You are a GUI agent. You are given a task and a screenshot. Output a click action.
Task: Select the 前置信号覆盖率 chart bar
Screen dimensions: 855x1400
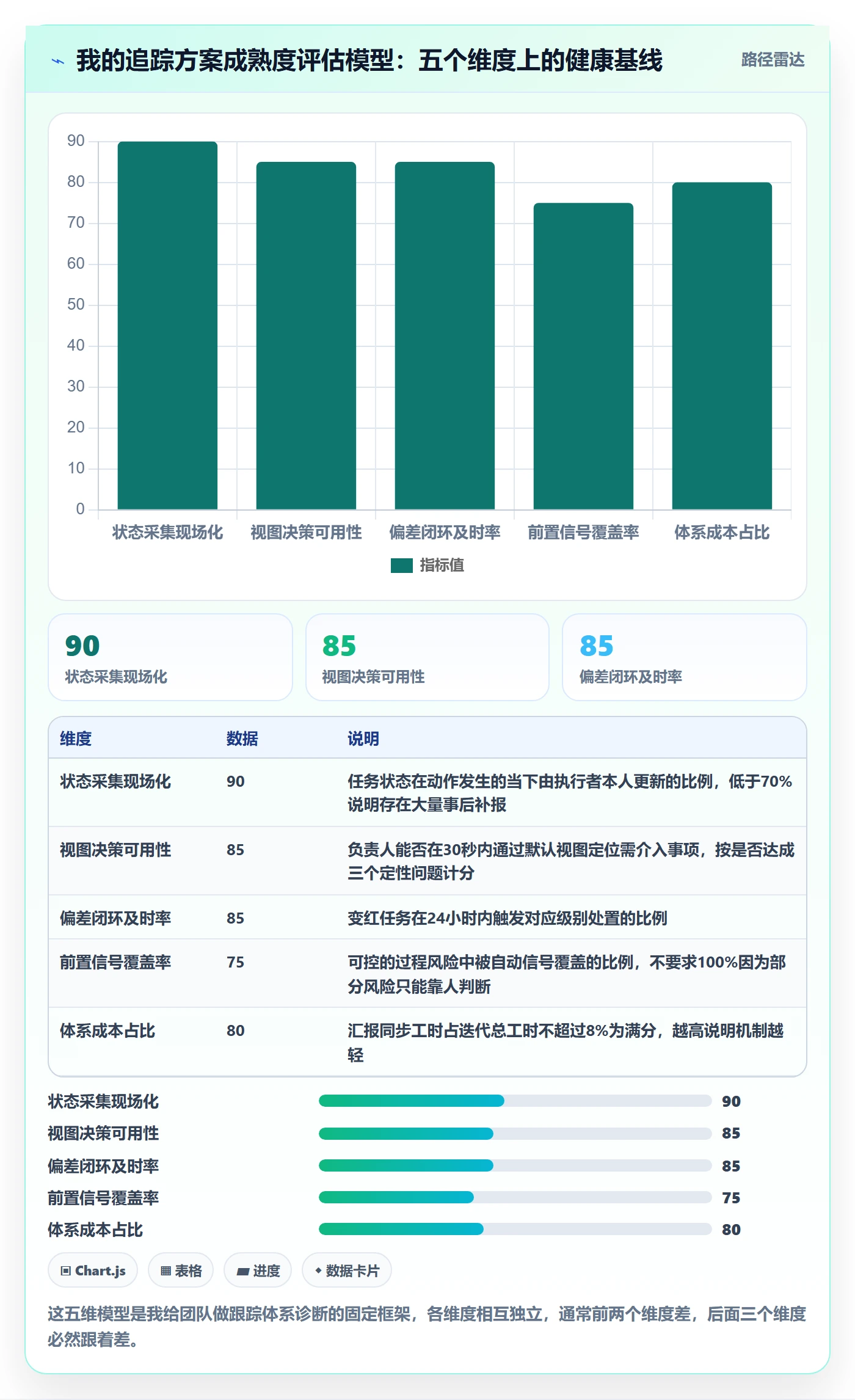pos(583,356)
